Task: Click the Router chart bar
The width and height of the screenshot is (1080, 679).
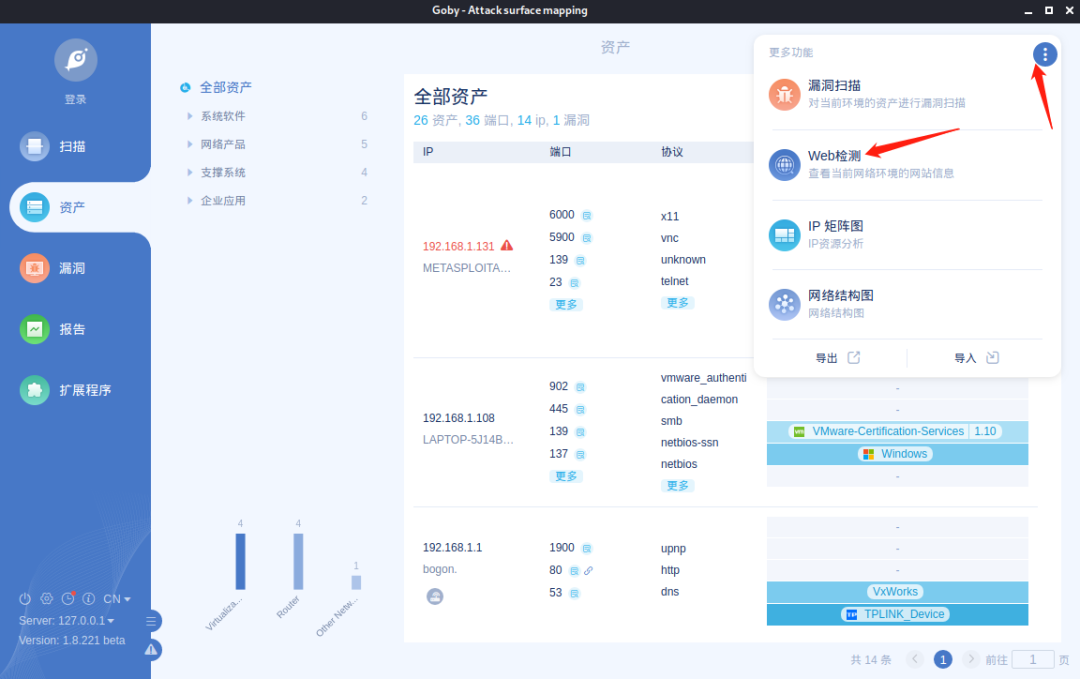Action: point(298,562)
